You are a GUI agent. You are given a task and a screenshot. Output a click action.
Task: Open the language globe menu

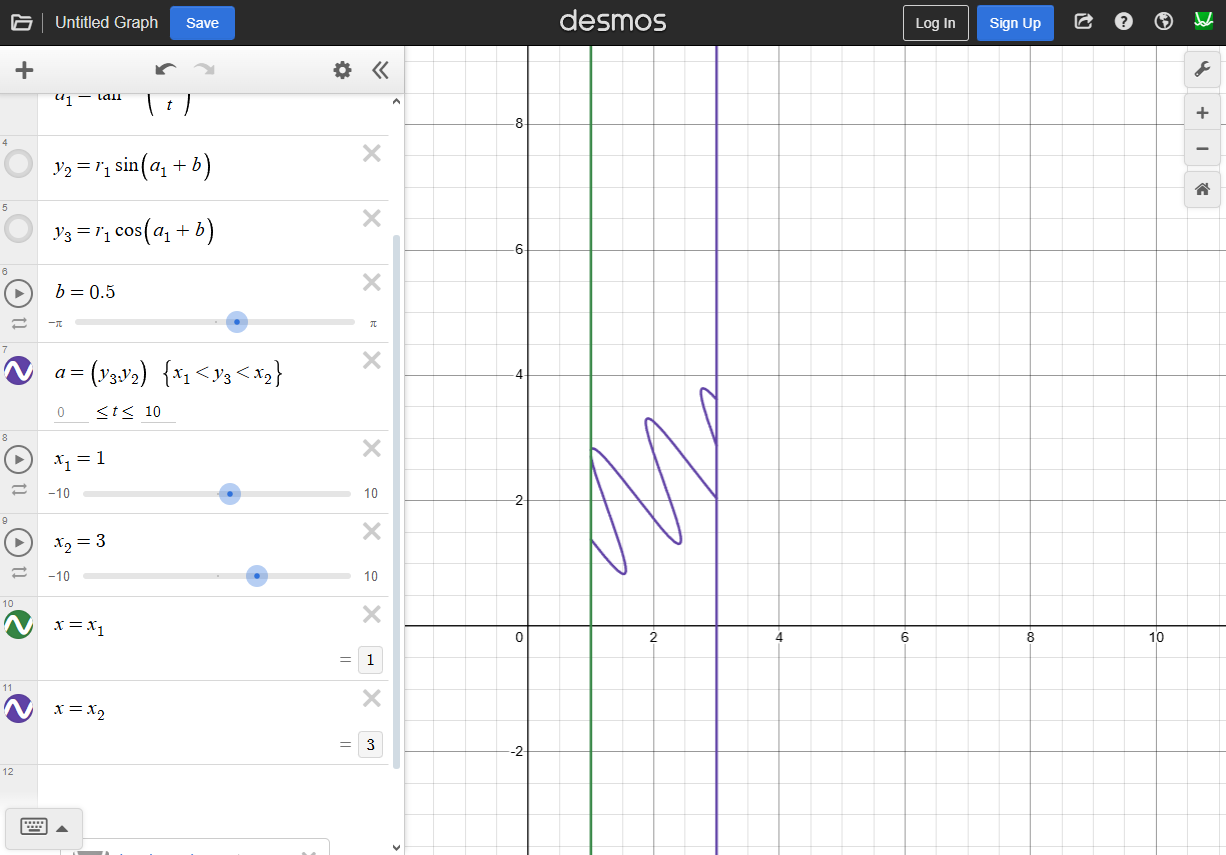pyautogui.click(x=1163, y=22)
